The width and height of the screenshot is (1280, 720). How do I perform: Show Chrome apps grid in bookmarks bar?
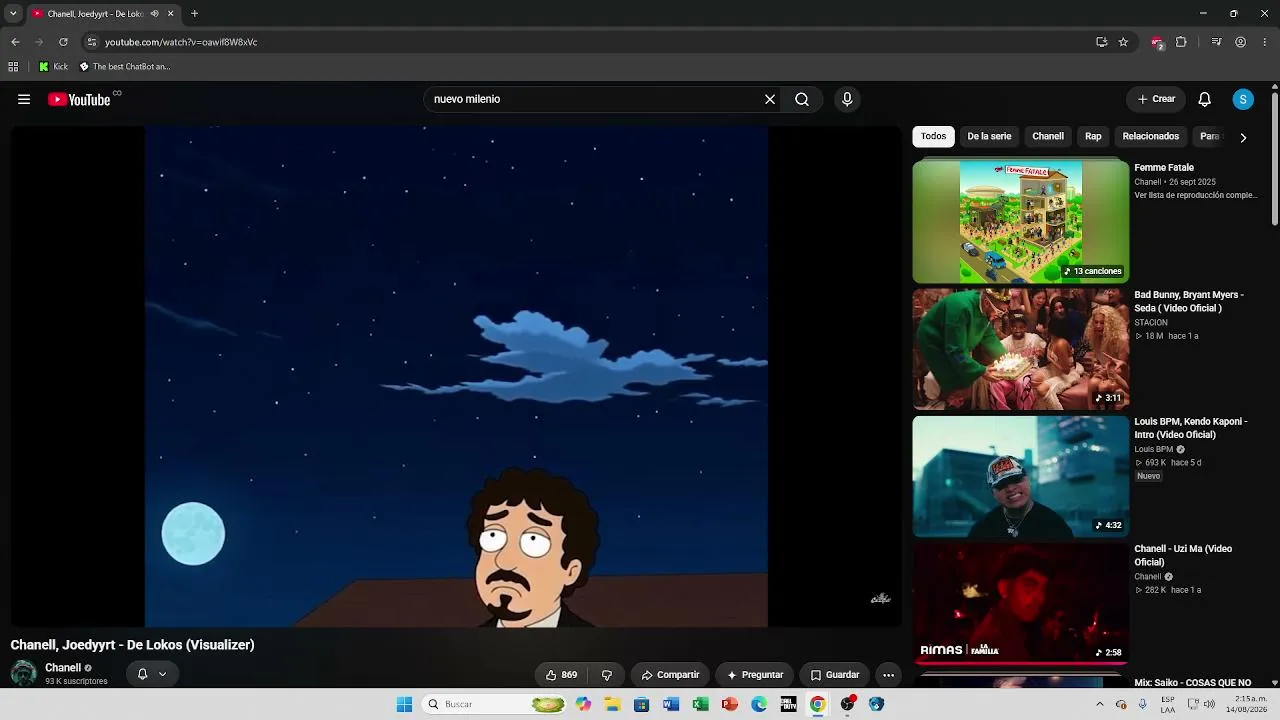point(13,67)
